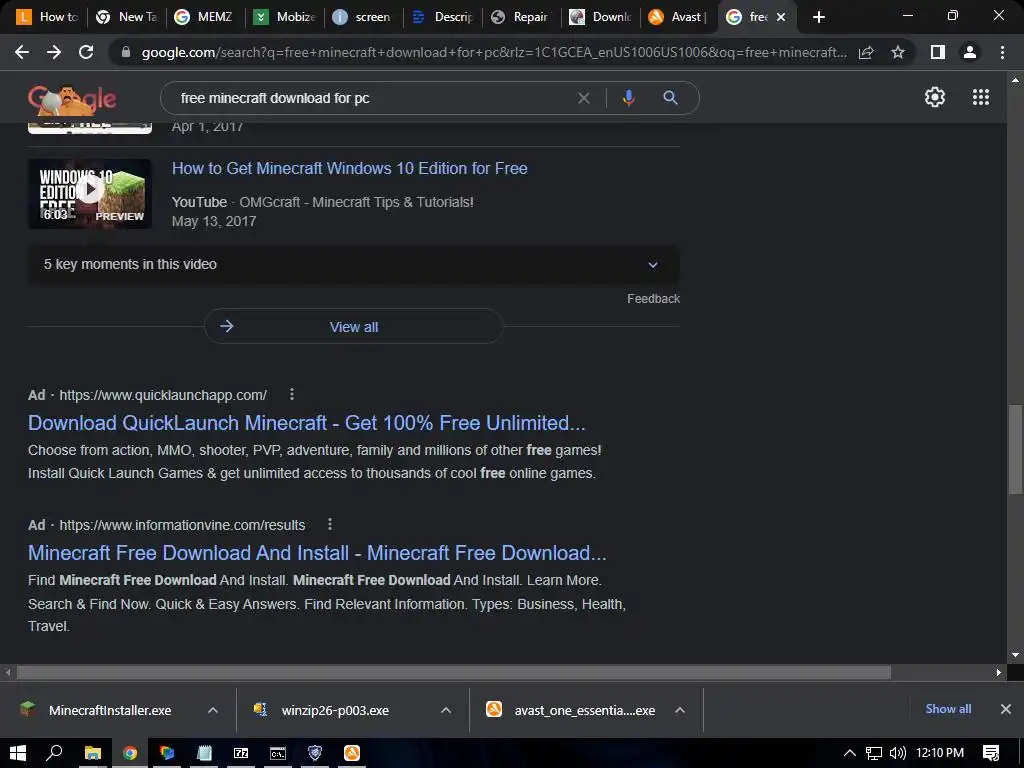The width and height of the screenshot is (1024, 768).
Task: Close the downloads bar
Action: tap(1006, 709)
